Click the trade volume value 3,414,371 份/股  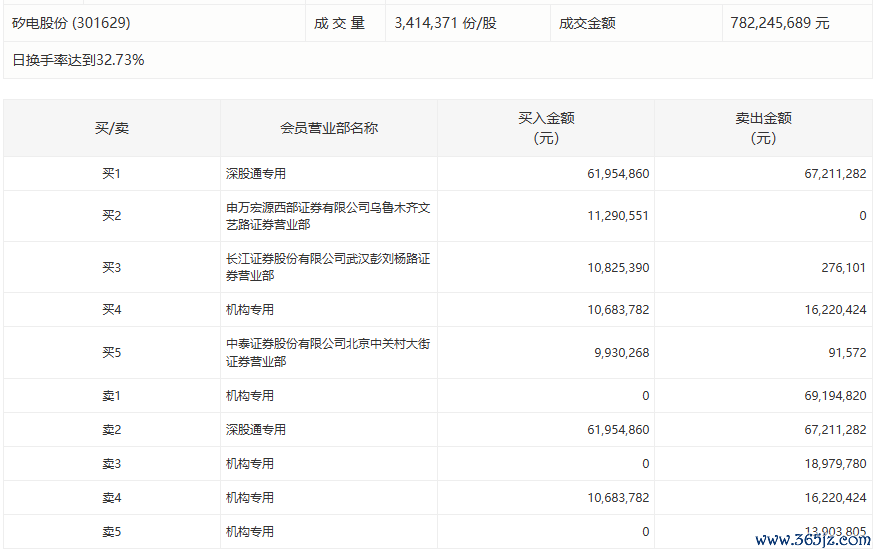445,23
